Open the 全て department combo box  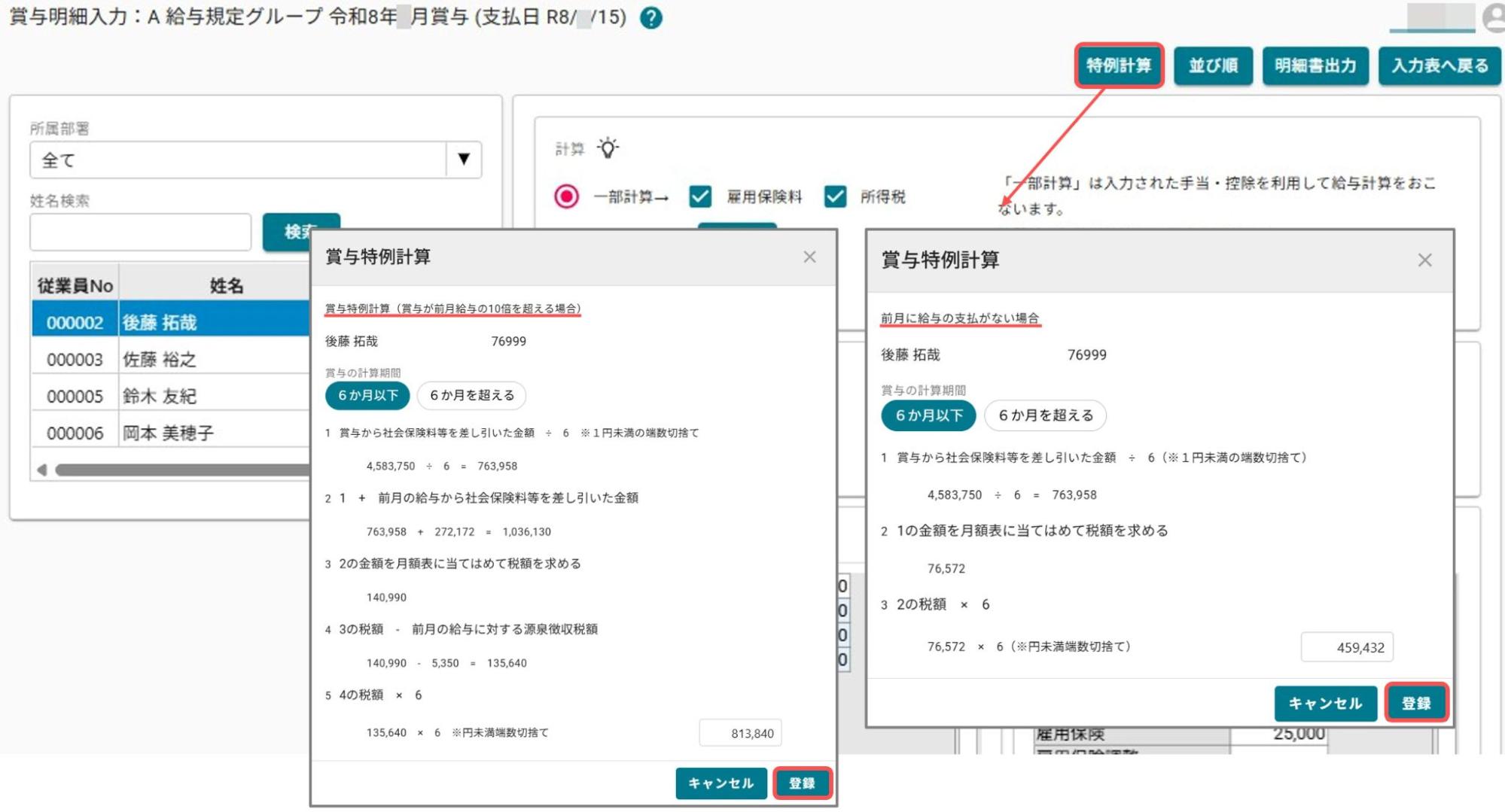255,160
